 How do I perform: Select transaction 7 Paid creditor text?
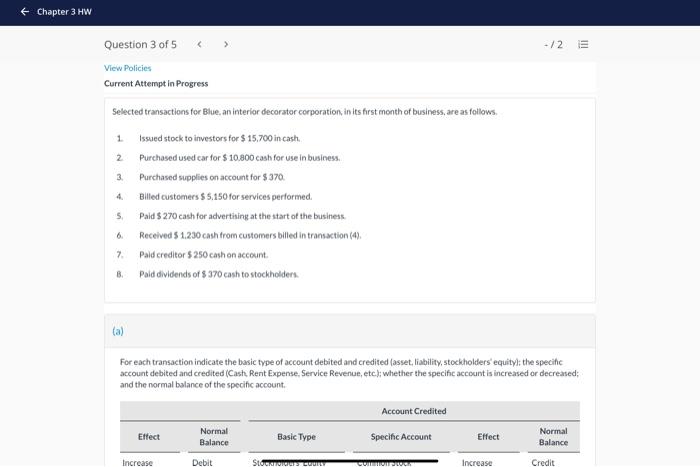click(204, 254)
